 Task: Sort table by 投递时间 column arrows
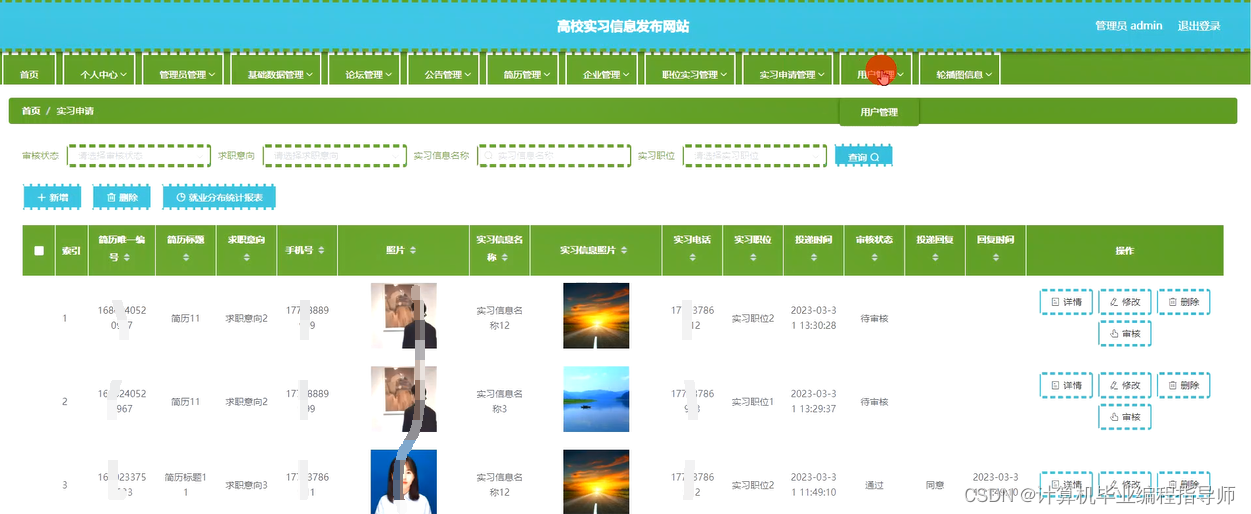(x=813, y=258)
